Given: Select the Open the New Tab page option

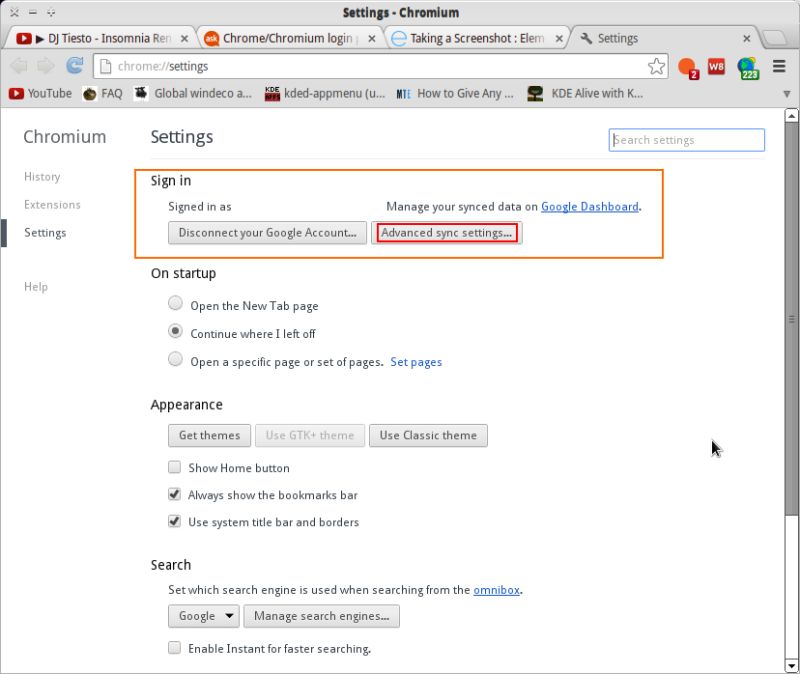Looking at the screenshot, I should [x=175, y=302].
